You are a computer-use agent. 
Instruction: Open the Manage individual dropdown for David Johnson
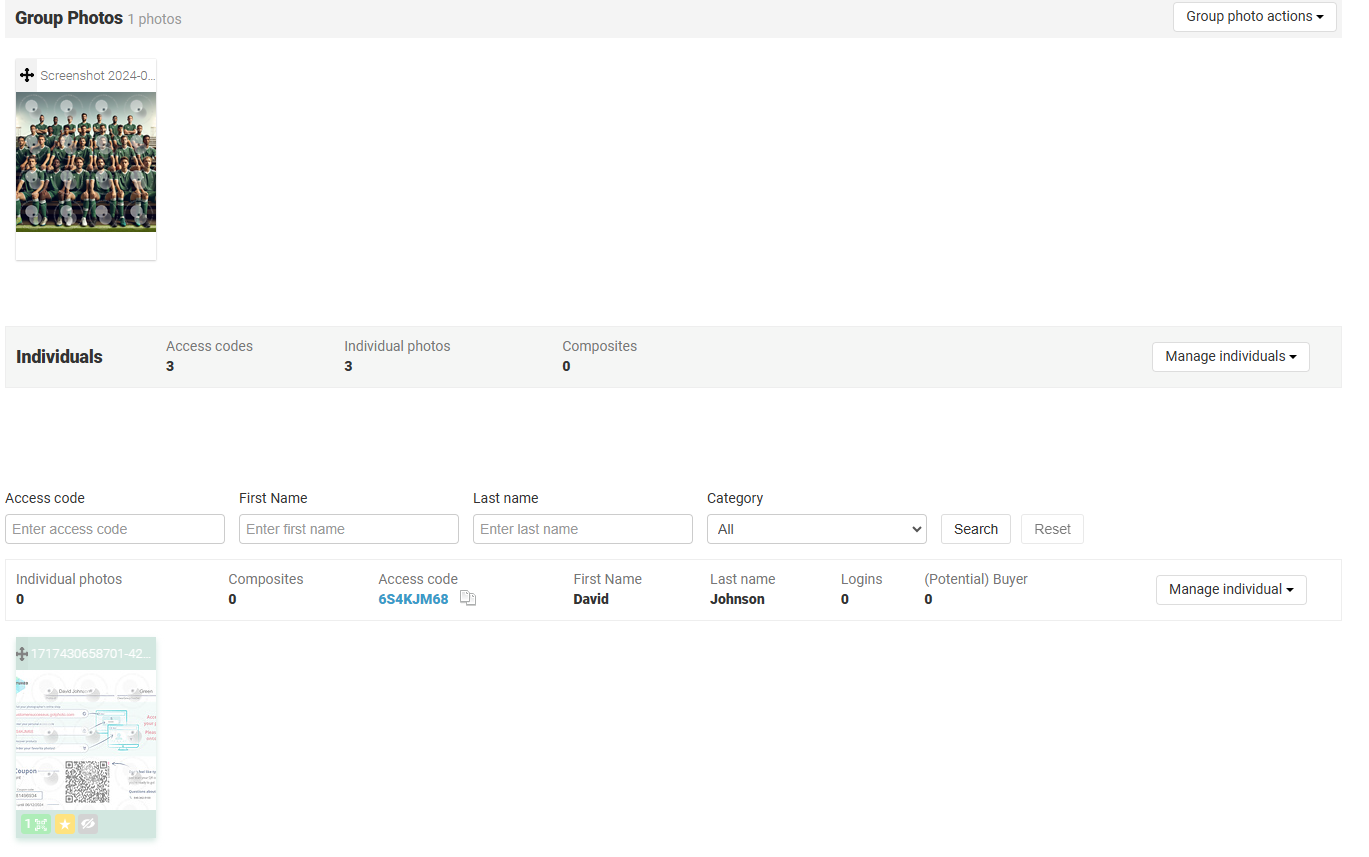(x=1230, y=589)
